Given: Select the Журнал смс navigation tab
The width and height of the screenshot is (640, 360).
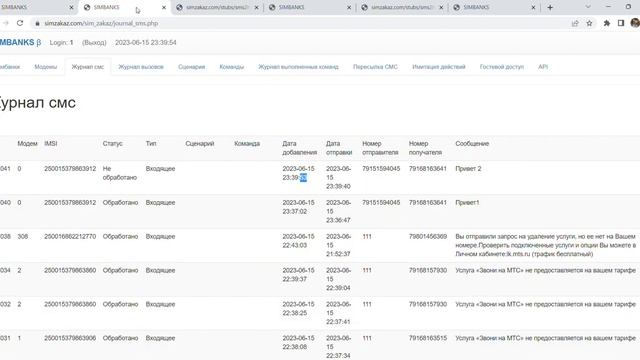Looking at the screenshot, I should click(x=88, y=67).
